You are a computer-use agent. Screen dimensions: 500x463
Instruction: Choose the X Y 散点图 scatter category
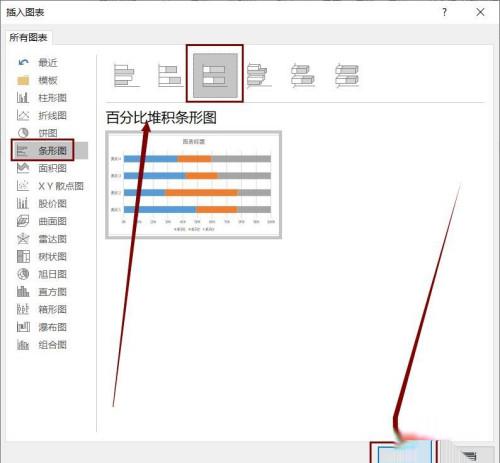coord(50,186)
